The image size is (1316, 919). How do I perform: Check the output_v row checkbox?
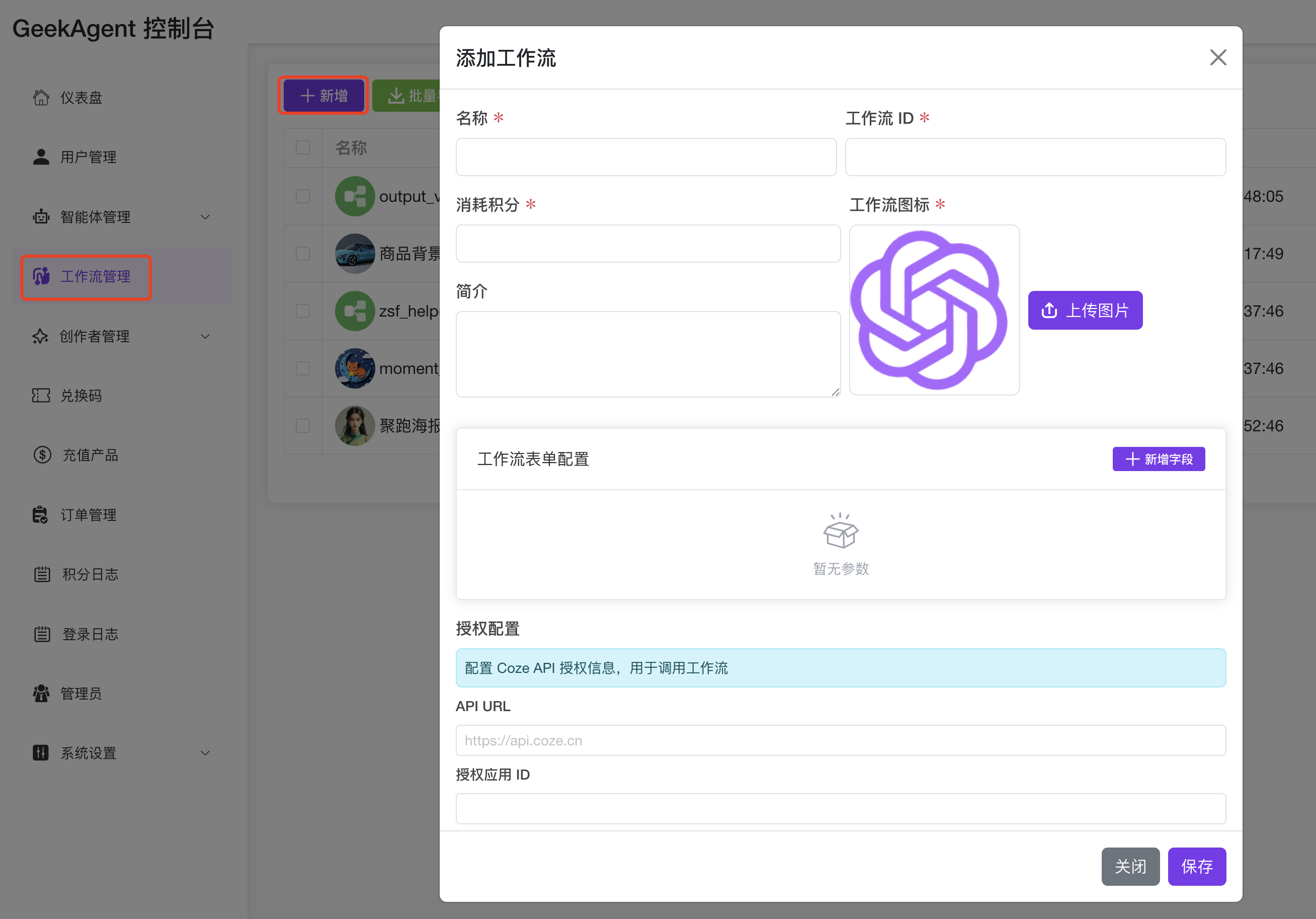303,196
